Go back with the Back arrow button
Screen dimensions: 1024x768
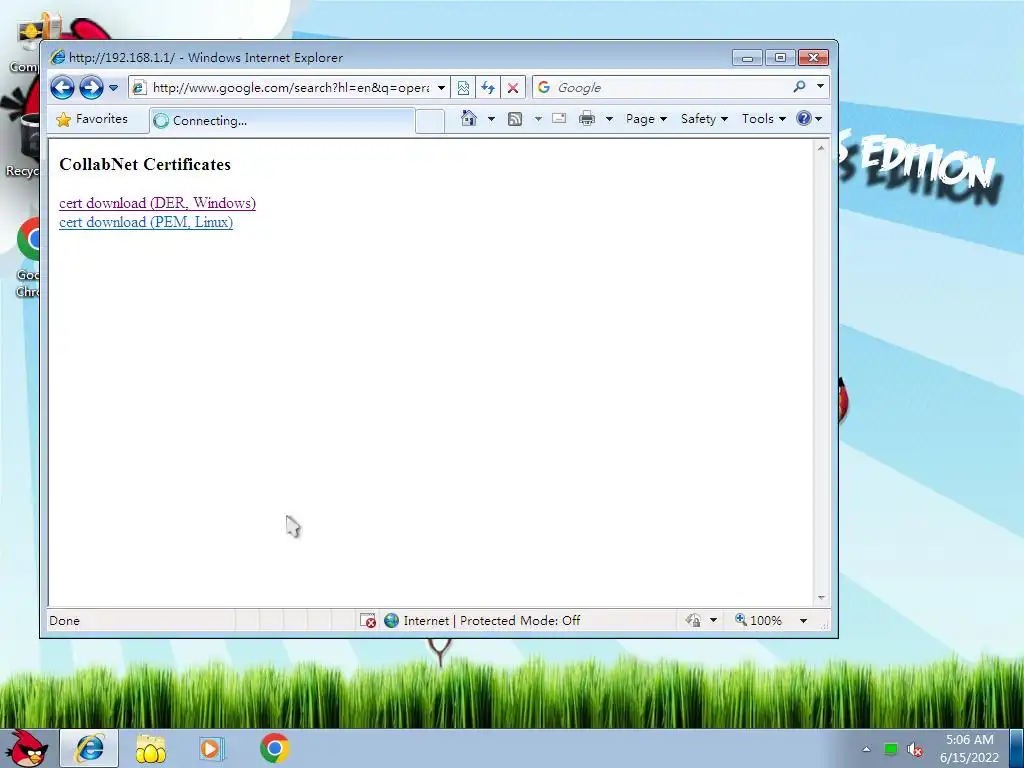click(63, 88)
